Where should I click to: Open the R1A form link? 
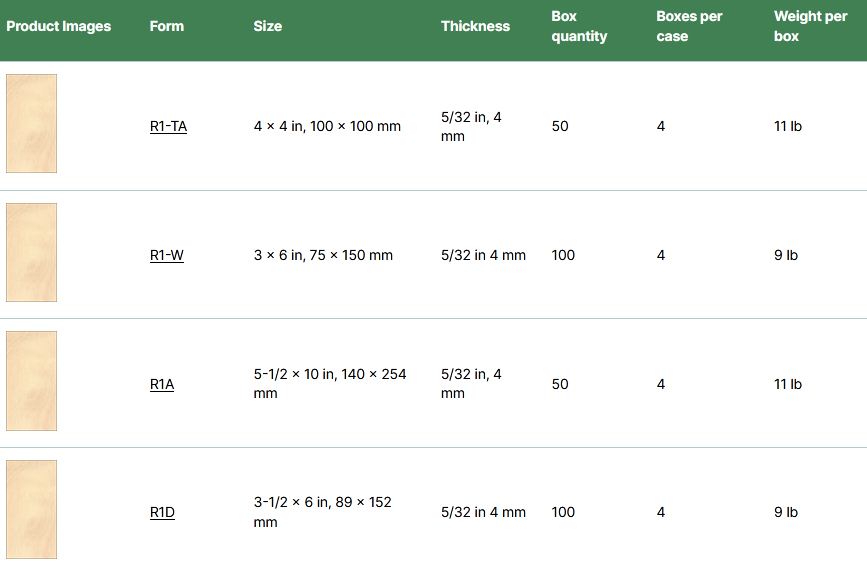[161, 384]
